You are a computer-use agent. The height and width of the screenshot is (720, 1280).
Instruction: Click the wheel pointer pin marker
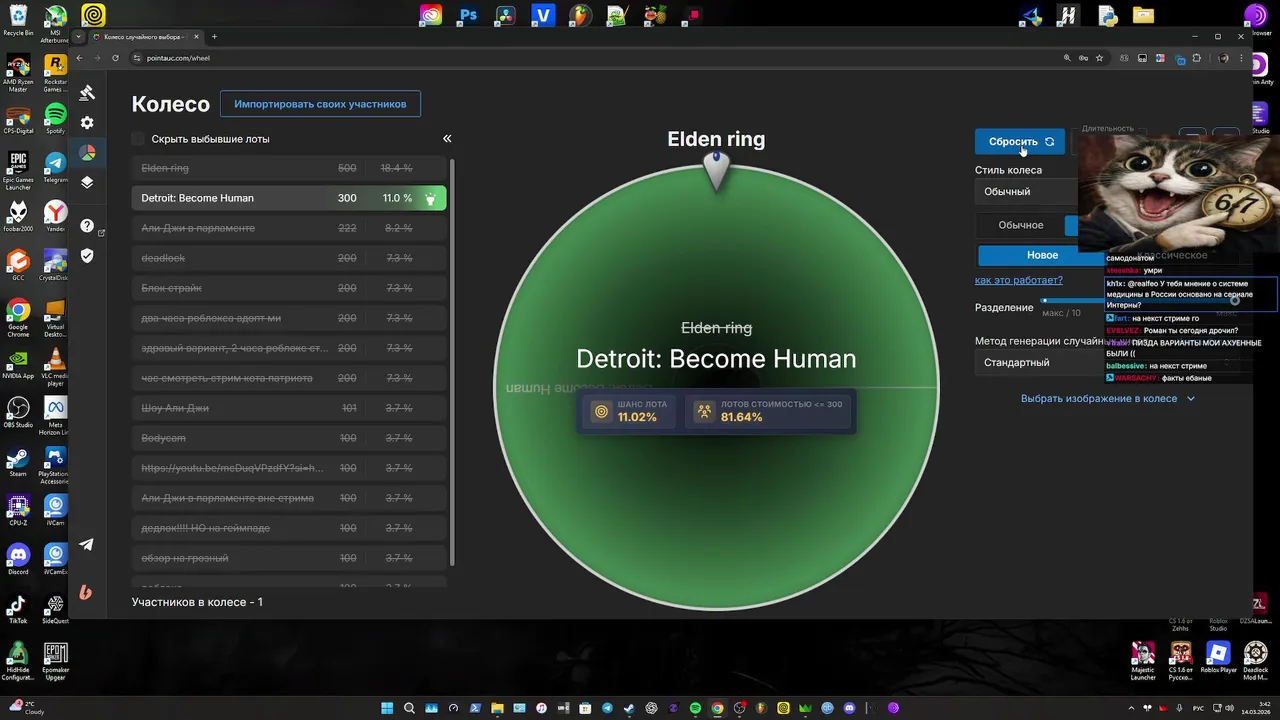[716, 171]
